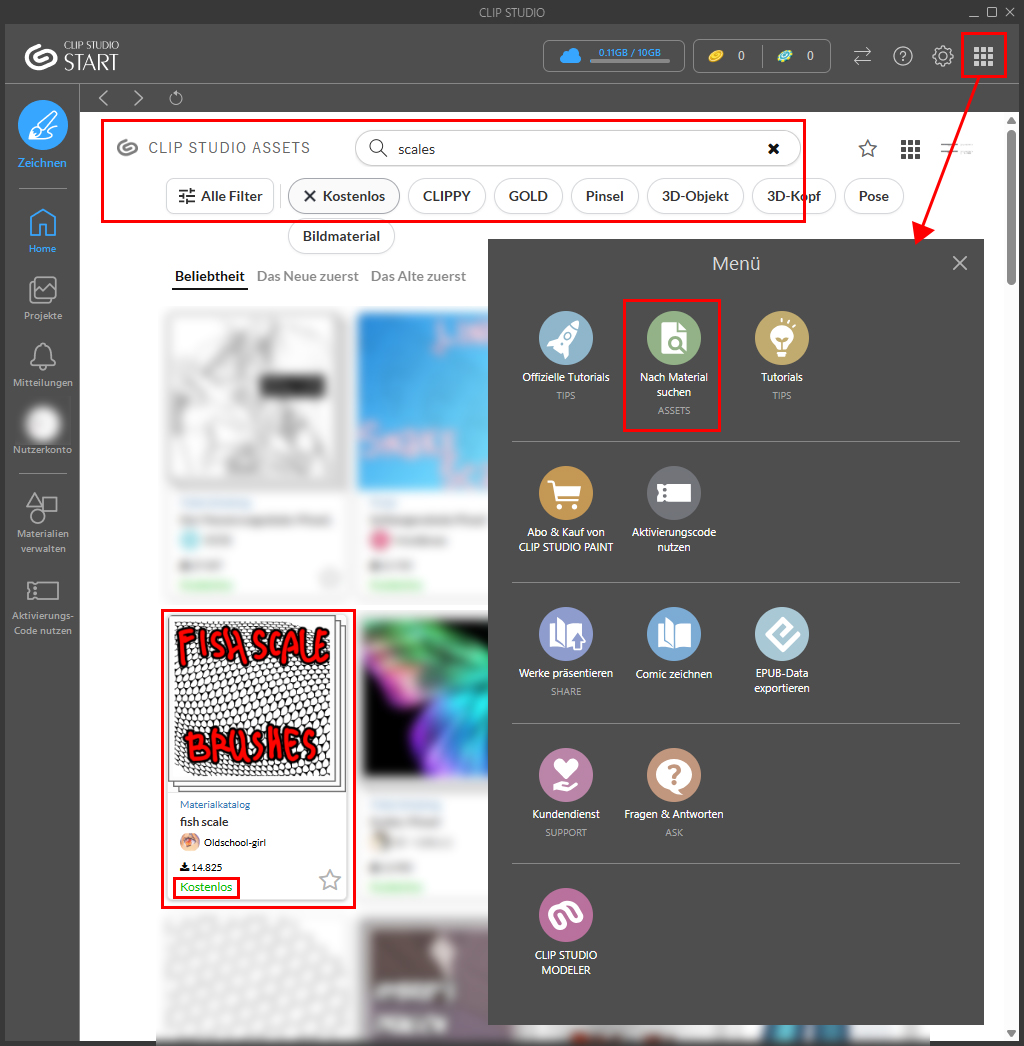Click the Clippy points balance
1024x1046 pixels.
[x=796, y=56]
